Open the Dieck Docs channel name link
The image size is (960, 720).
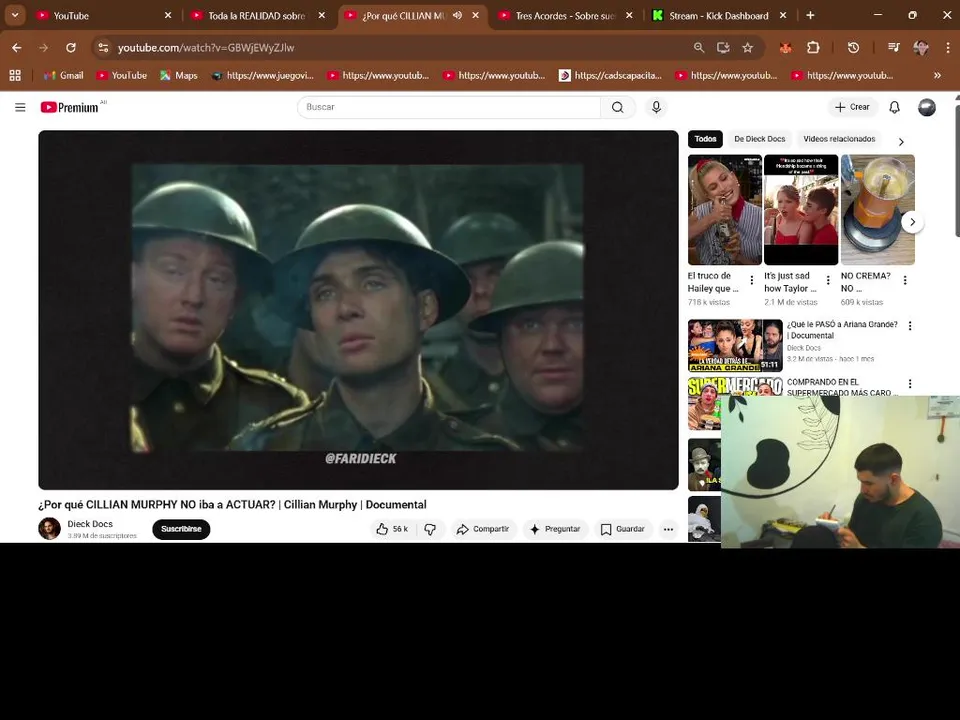point(90,524)
